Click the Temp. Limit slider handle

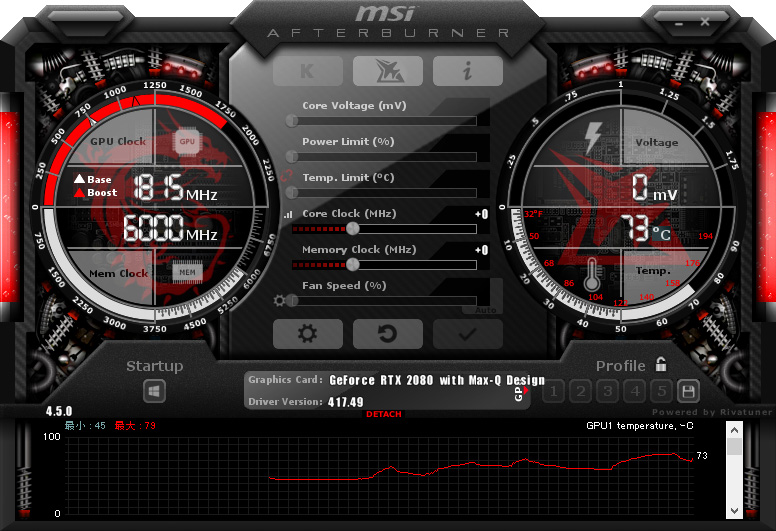point(292,193)
